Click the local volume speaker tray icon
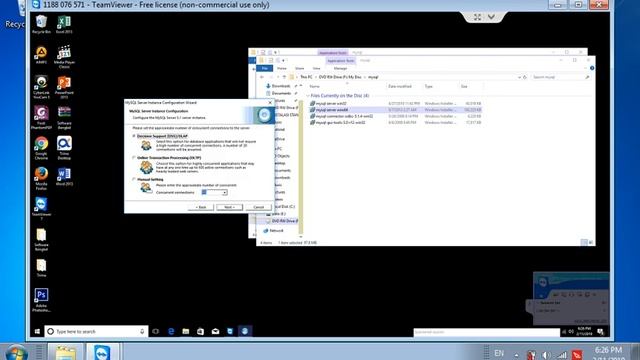The image size is (640, 360). pyautogui.click(x=546, y=355)
